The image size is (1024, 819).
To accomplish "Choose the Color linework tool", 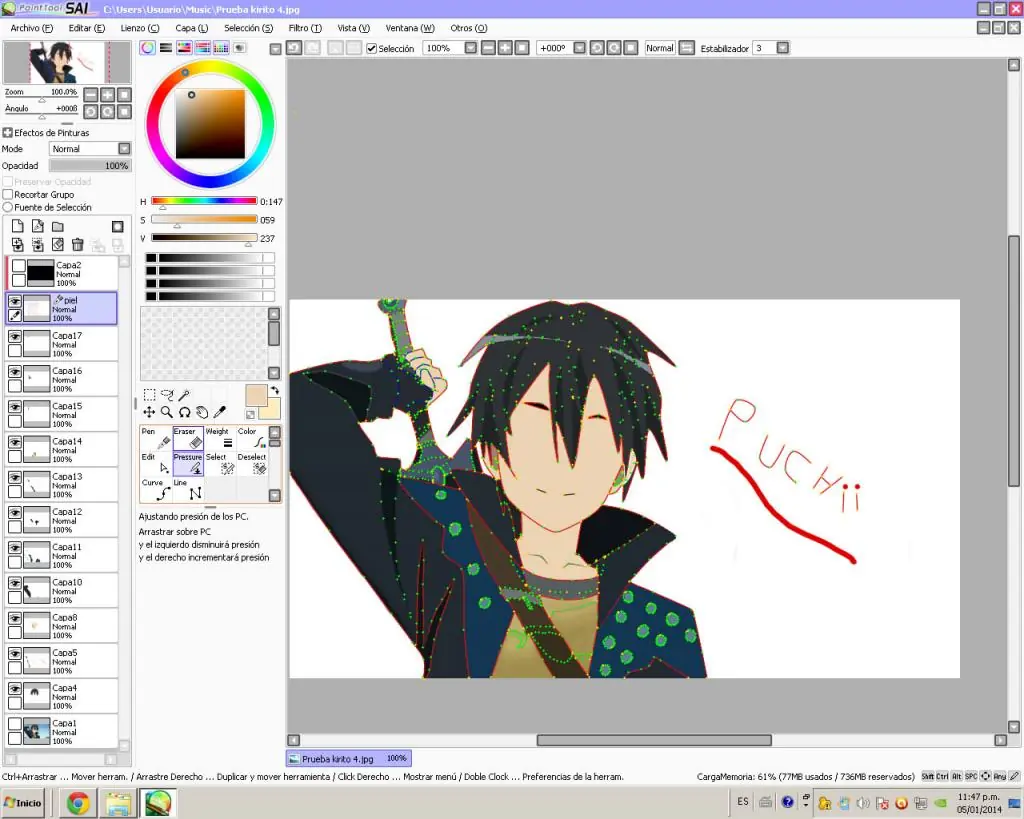I will (x=252, y=439).
